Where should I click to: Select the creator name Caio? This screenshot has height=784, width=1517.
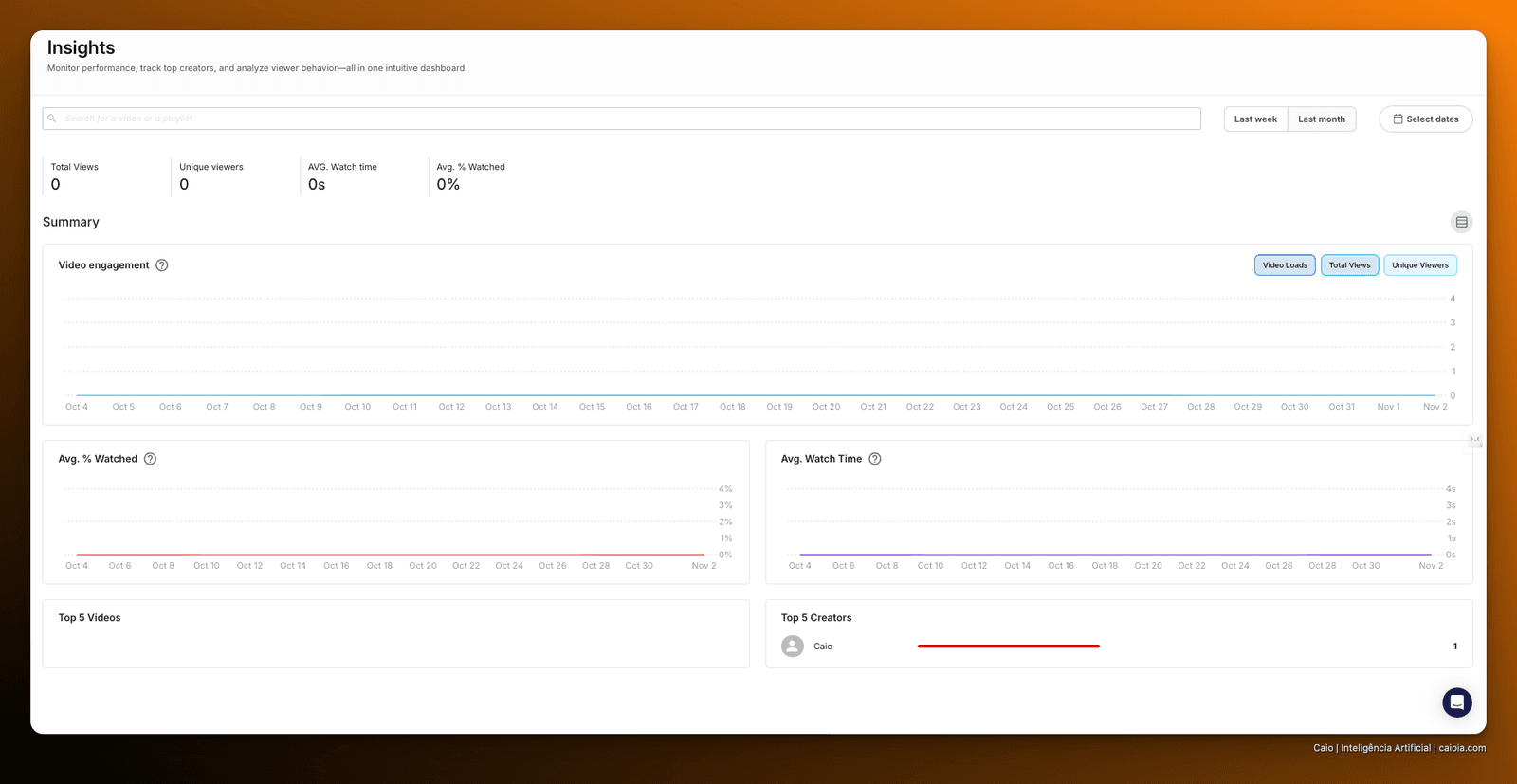823,647
